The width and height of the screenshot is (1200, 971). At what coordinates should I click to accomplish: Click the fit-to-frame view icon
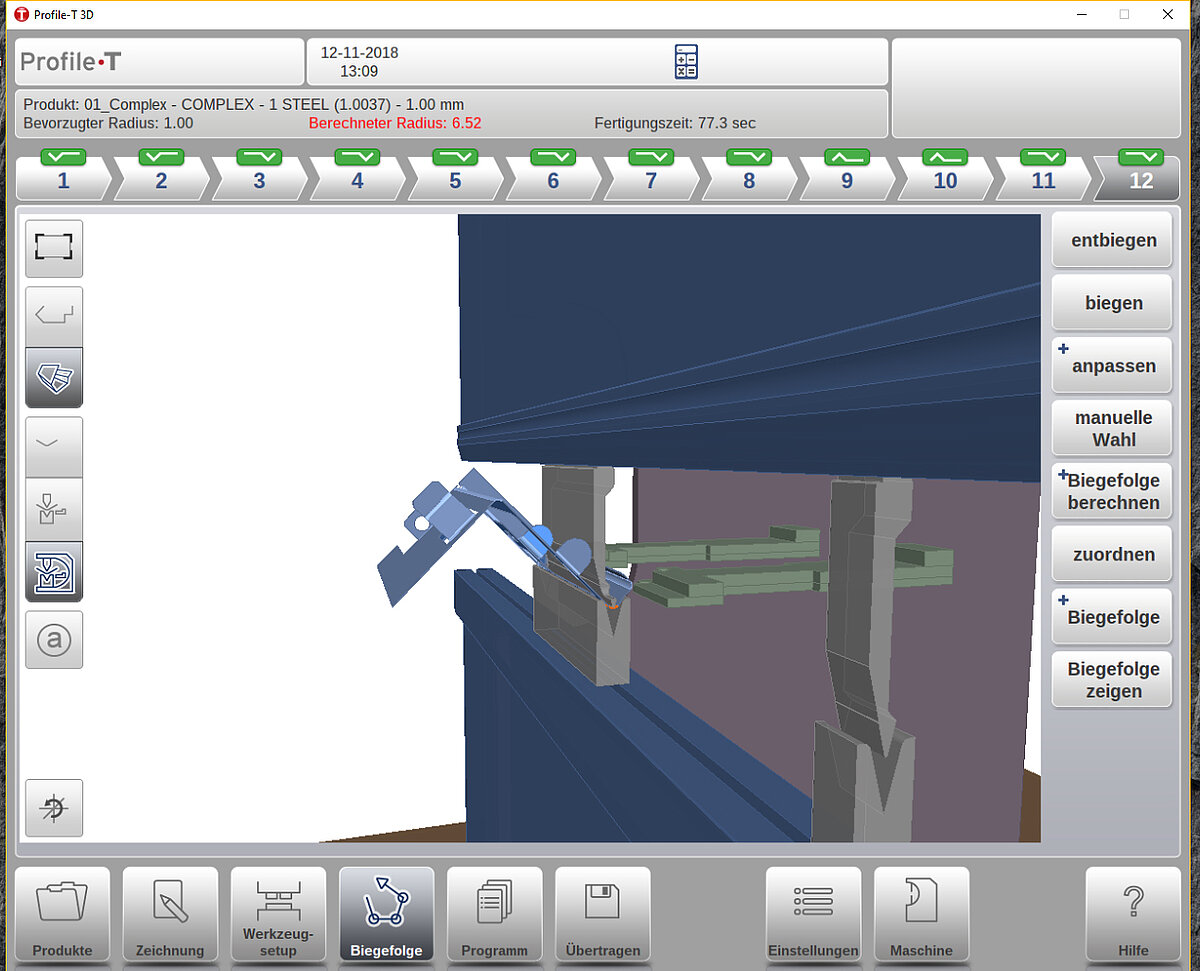tap(54, 248)
